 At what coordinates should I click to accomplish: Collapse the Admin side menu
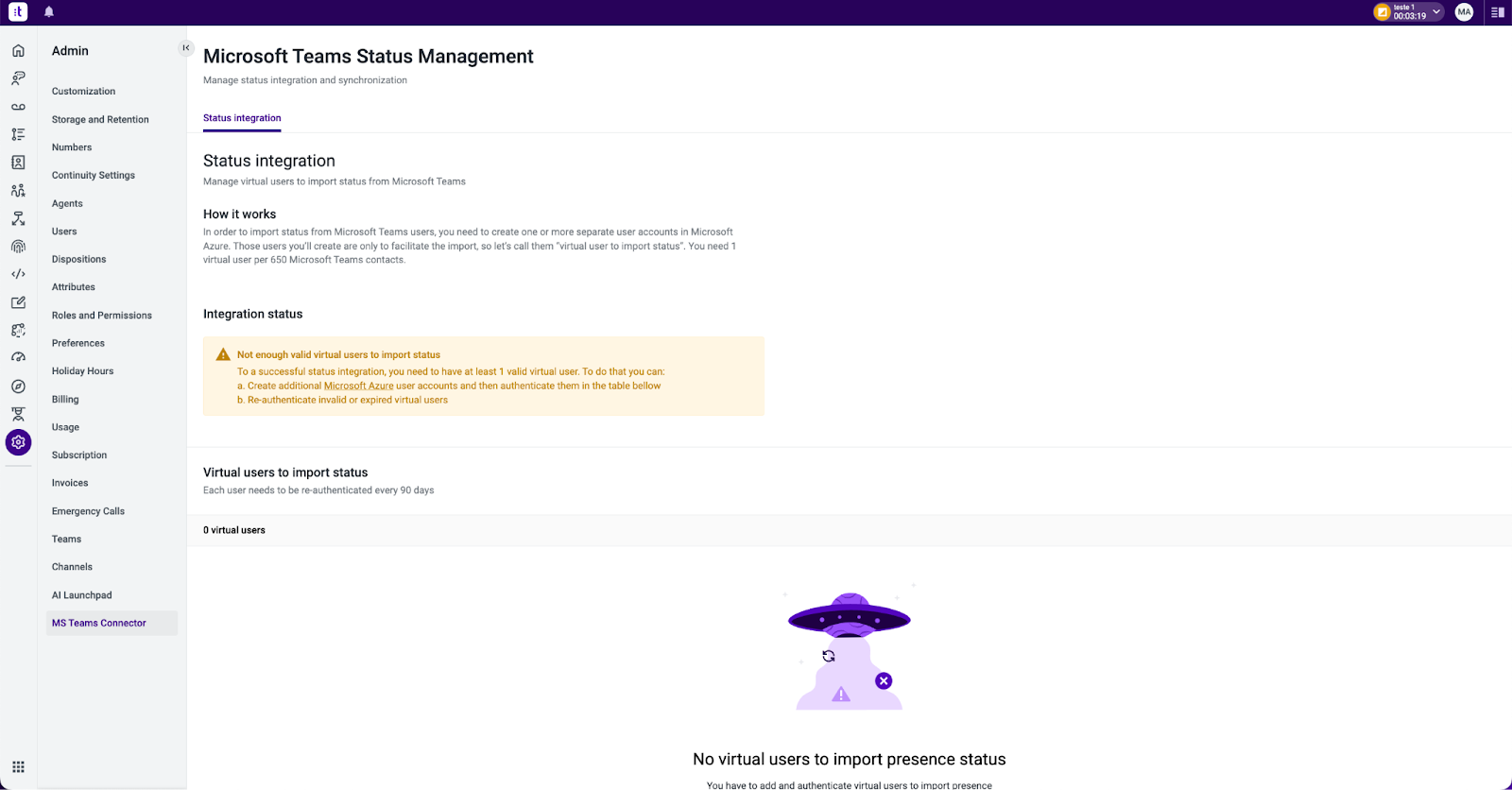tap(186, 47)
